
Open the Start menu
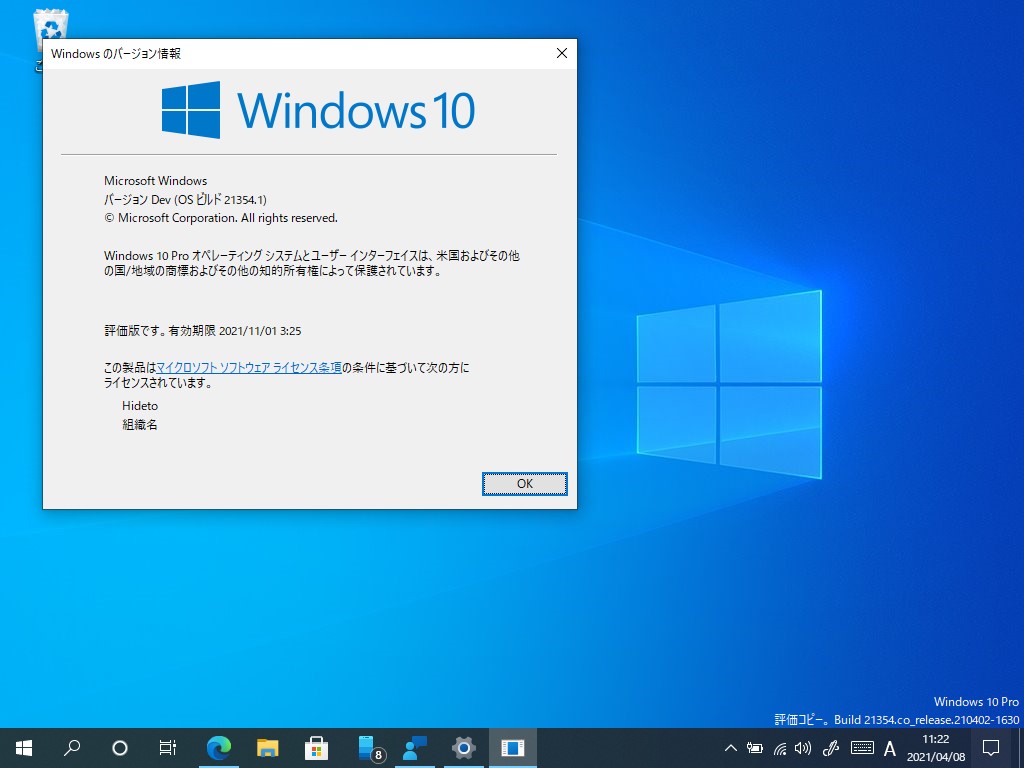tap(23, 747)
